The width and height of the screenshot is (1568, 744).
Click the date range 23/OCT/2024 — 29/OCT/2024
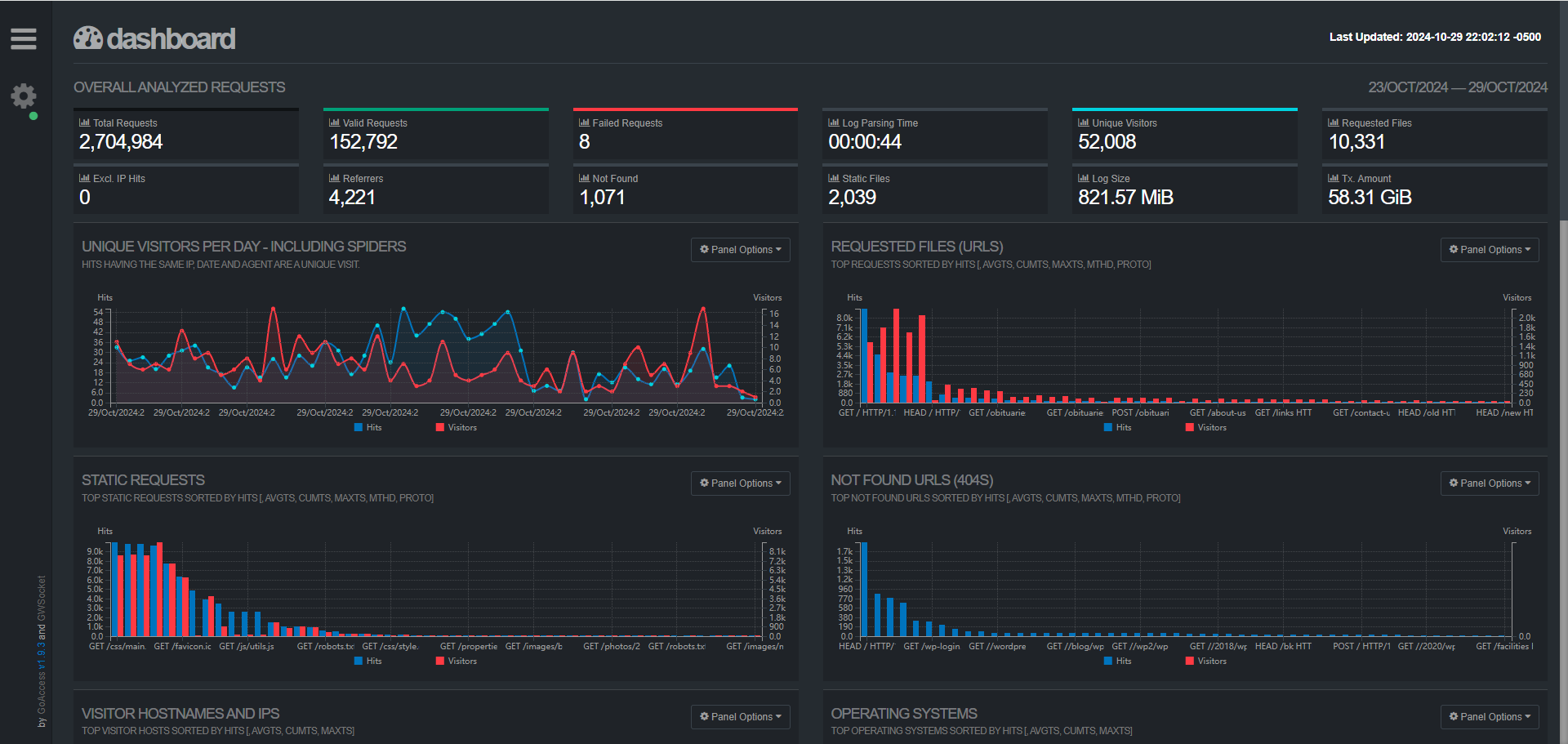[x=1458, y=87]
